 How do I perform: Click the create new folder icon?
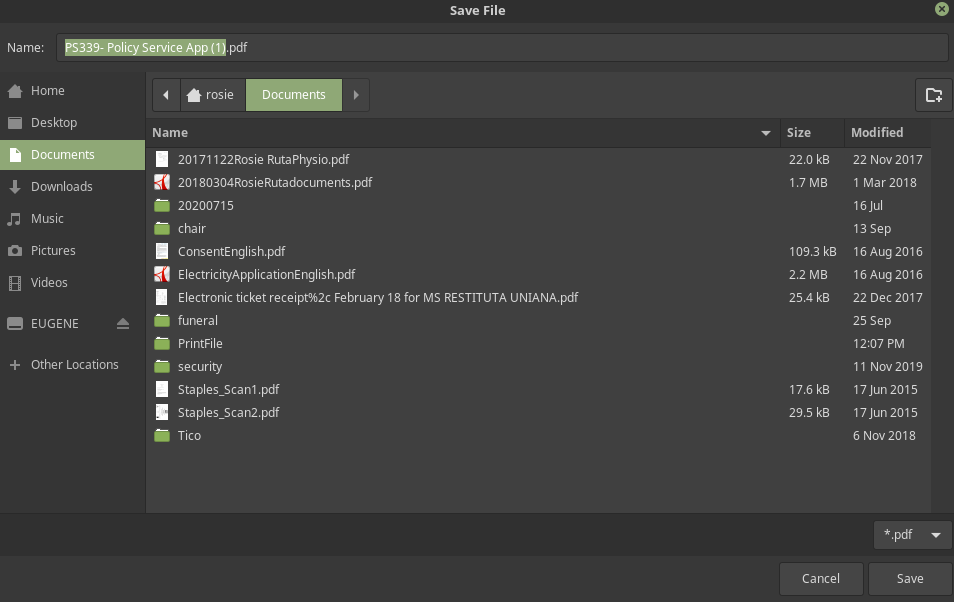click(933, 95)
